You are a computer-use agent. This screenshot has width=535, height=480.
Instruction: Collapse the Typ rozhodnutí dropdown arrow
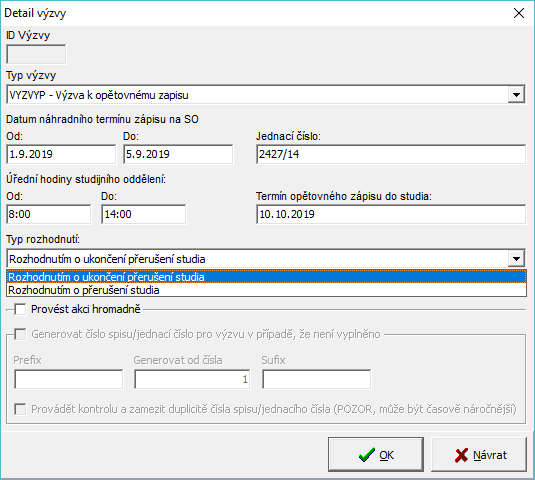(516, 259)
